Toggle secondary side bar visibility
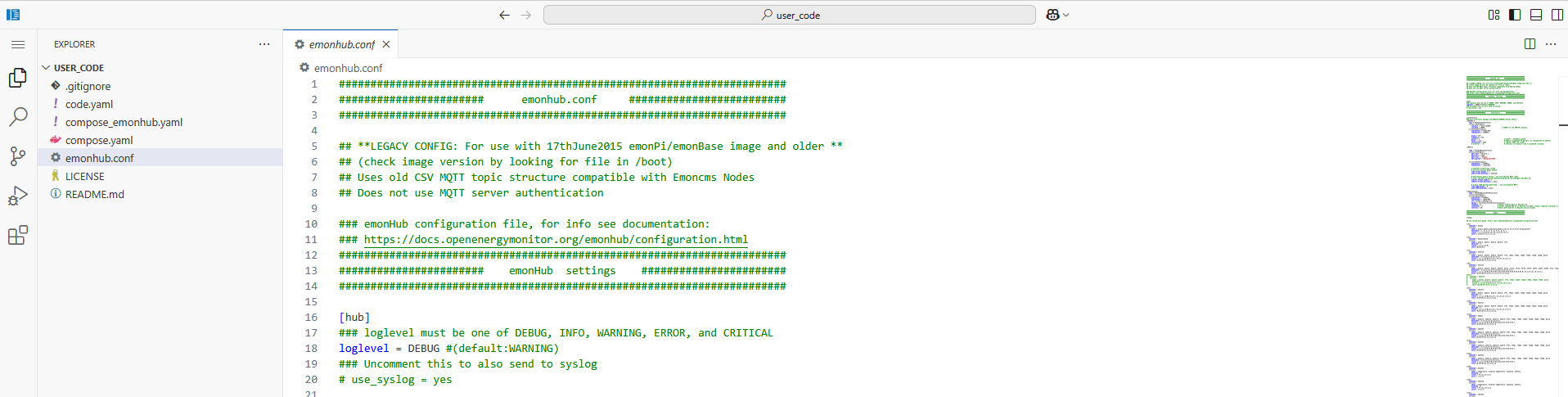Screen dimensions: 1568x397 1557,15
